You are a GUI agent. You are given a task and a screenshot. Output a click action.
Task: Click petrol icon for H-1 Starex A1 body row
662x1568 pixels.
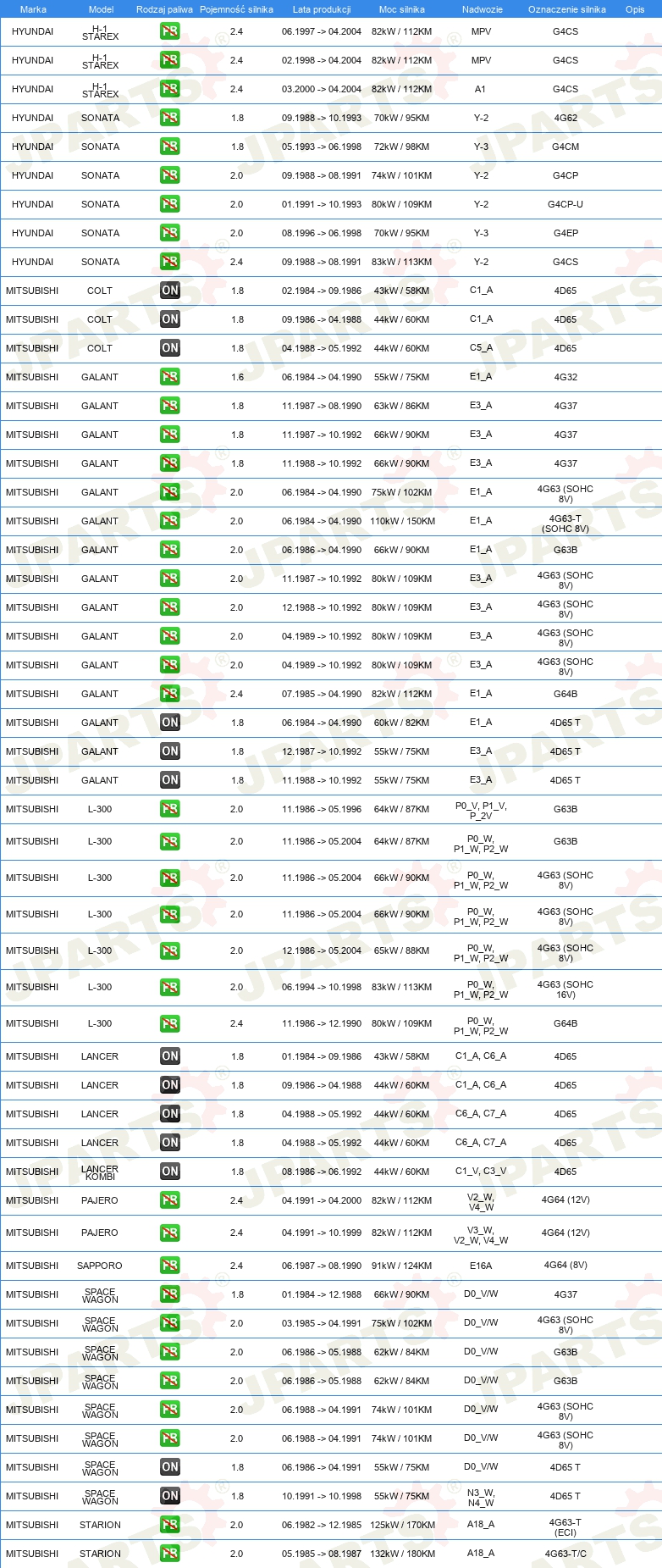[169, 89]
